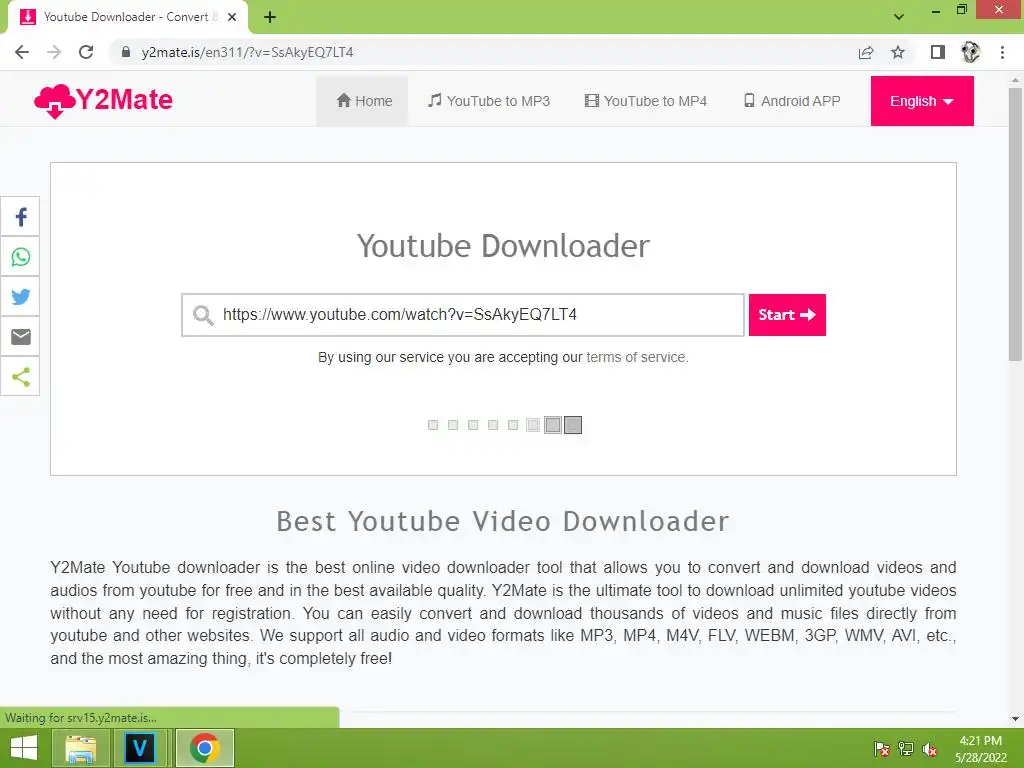Go to Home nav item
Screen dimensions: 1024x768
[x=363, y=101]
